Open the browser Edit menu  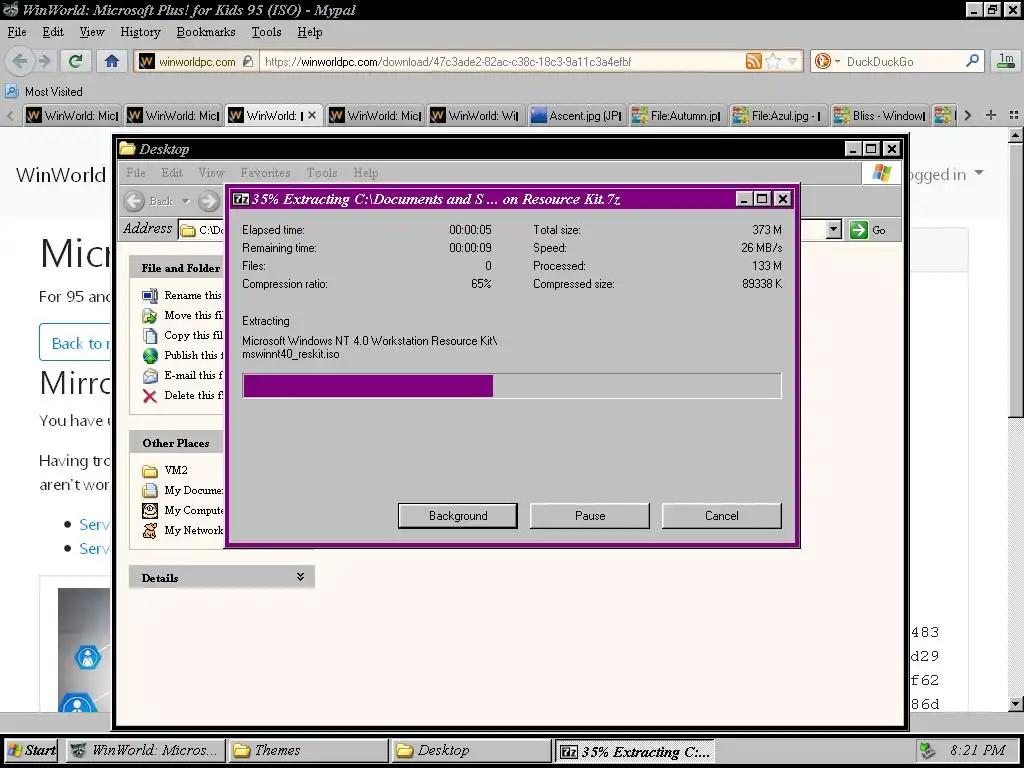tap(53, 32)
